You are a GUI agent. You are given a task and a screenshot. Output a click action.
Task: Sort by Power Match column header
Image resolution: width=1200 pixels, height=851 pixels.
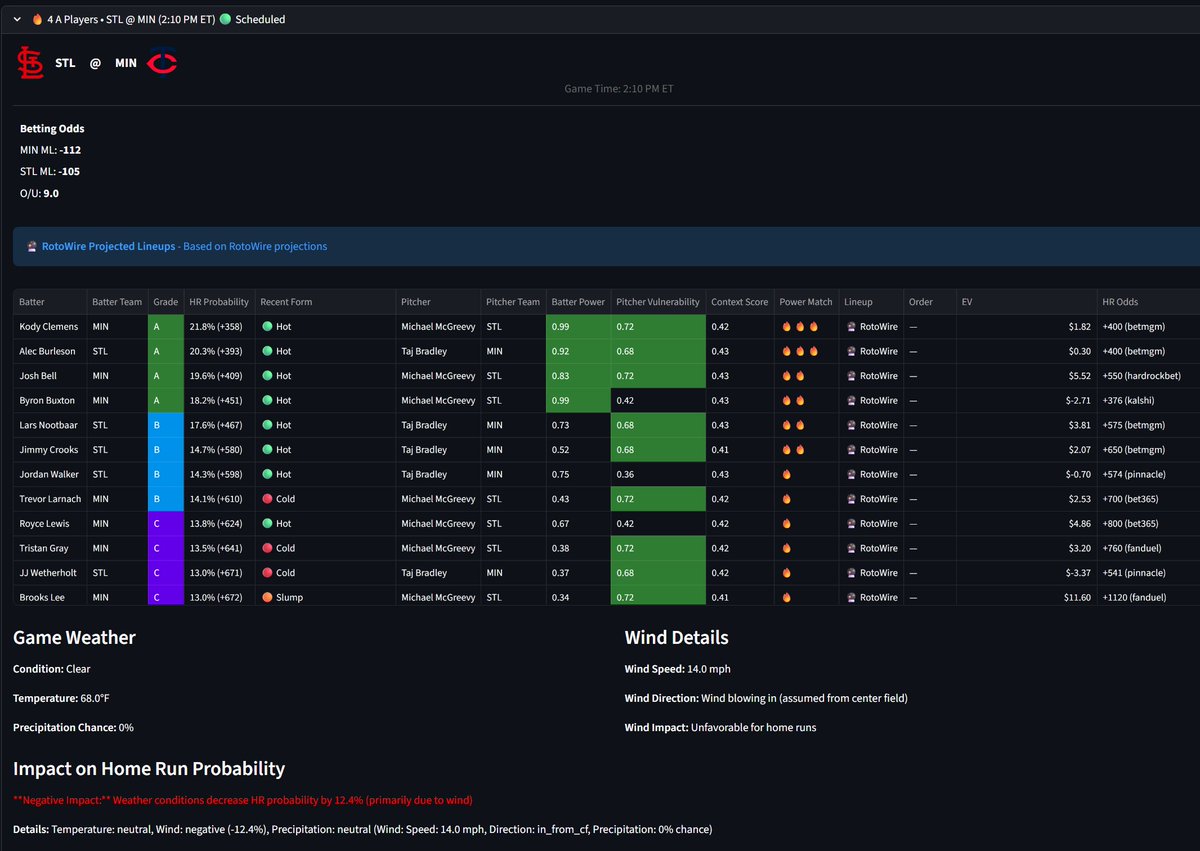pos(806,302)
